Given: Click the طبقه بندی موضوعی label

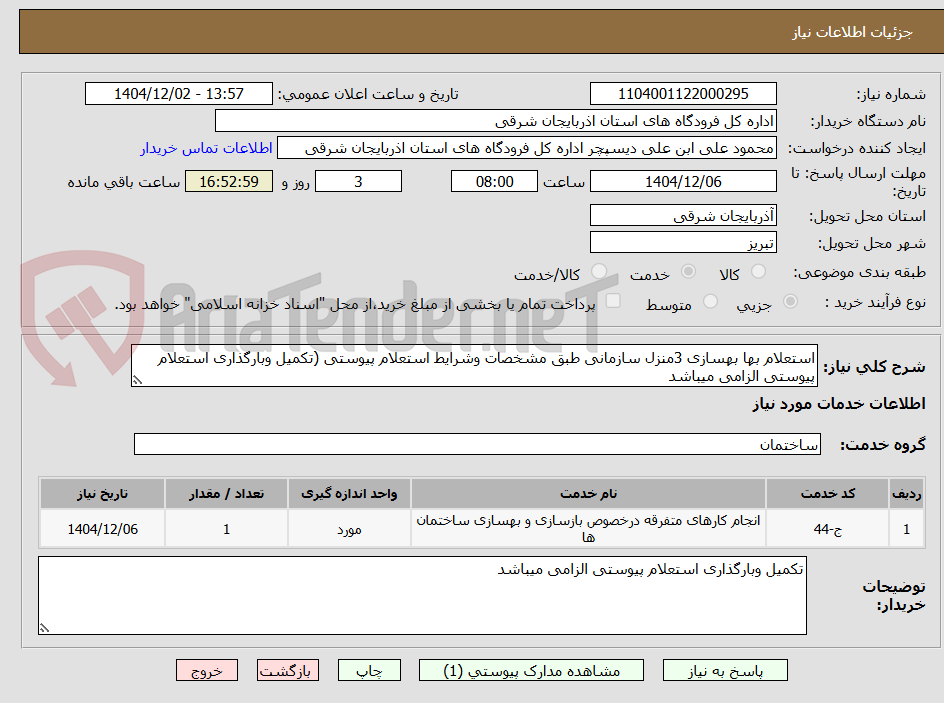Looking at the screenshot, I should tap(860, 273).
